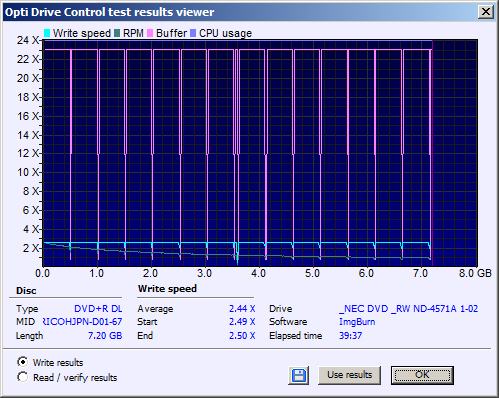Click the floppy disk save icon

pyautogui.click(x=299, y=376)
